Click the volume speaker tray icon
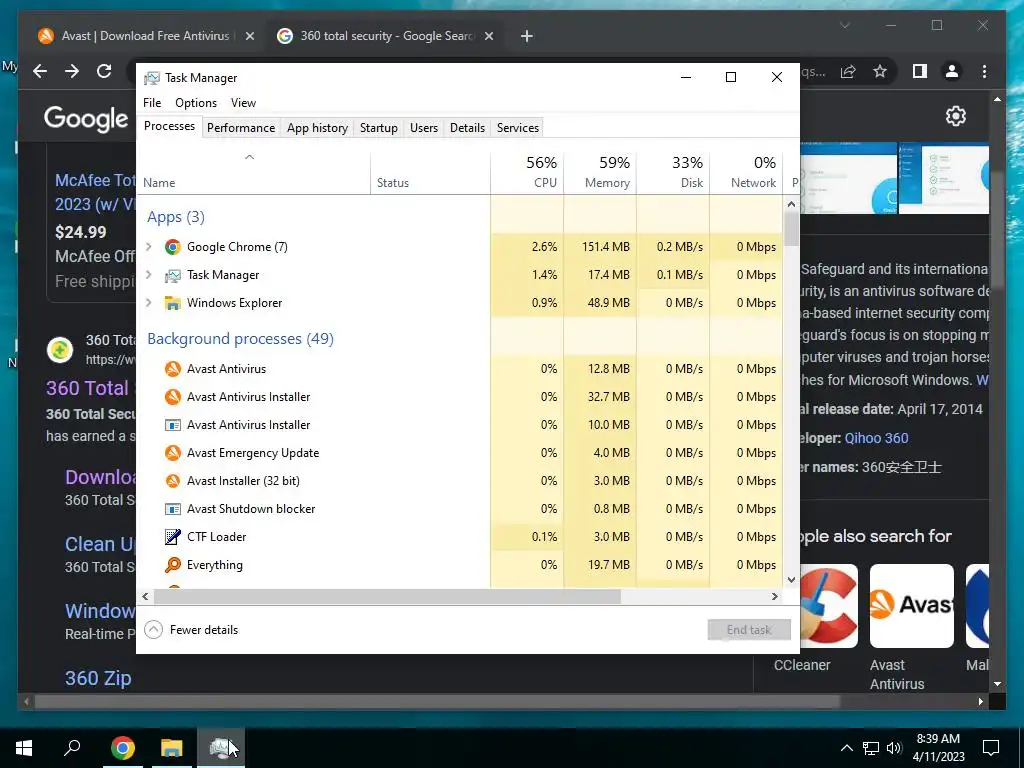The width and height of the screenshot is (1024, 768). click(894, 748)
